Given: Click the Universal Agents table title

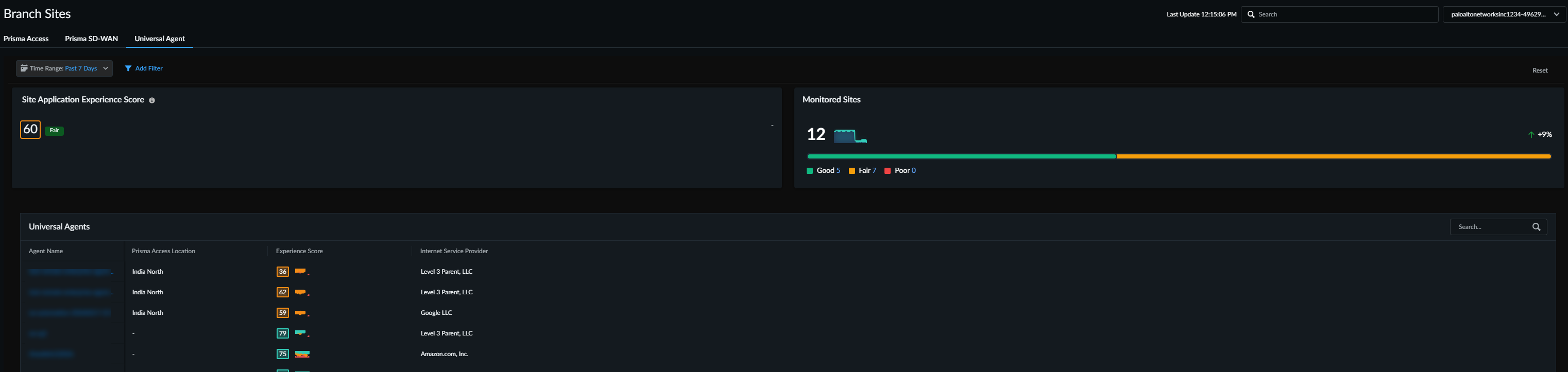Looking at the screenshot, I should point(59,227).
